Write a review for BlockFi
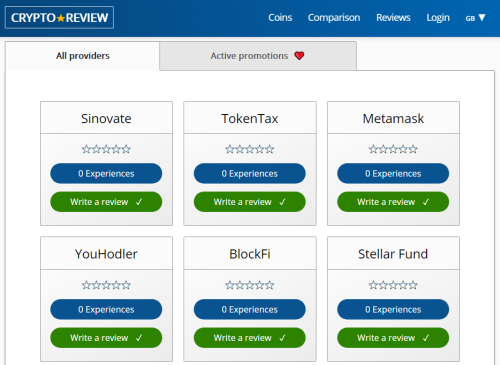Viewport: 500px width, 365px height. click(250, 338)
